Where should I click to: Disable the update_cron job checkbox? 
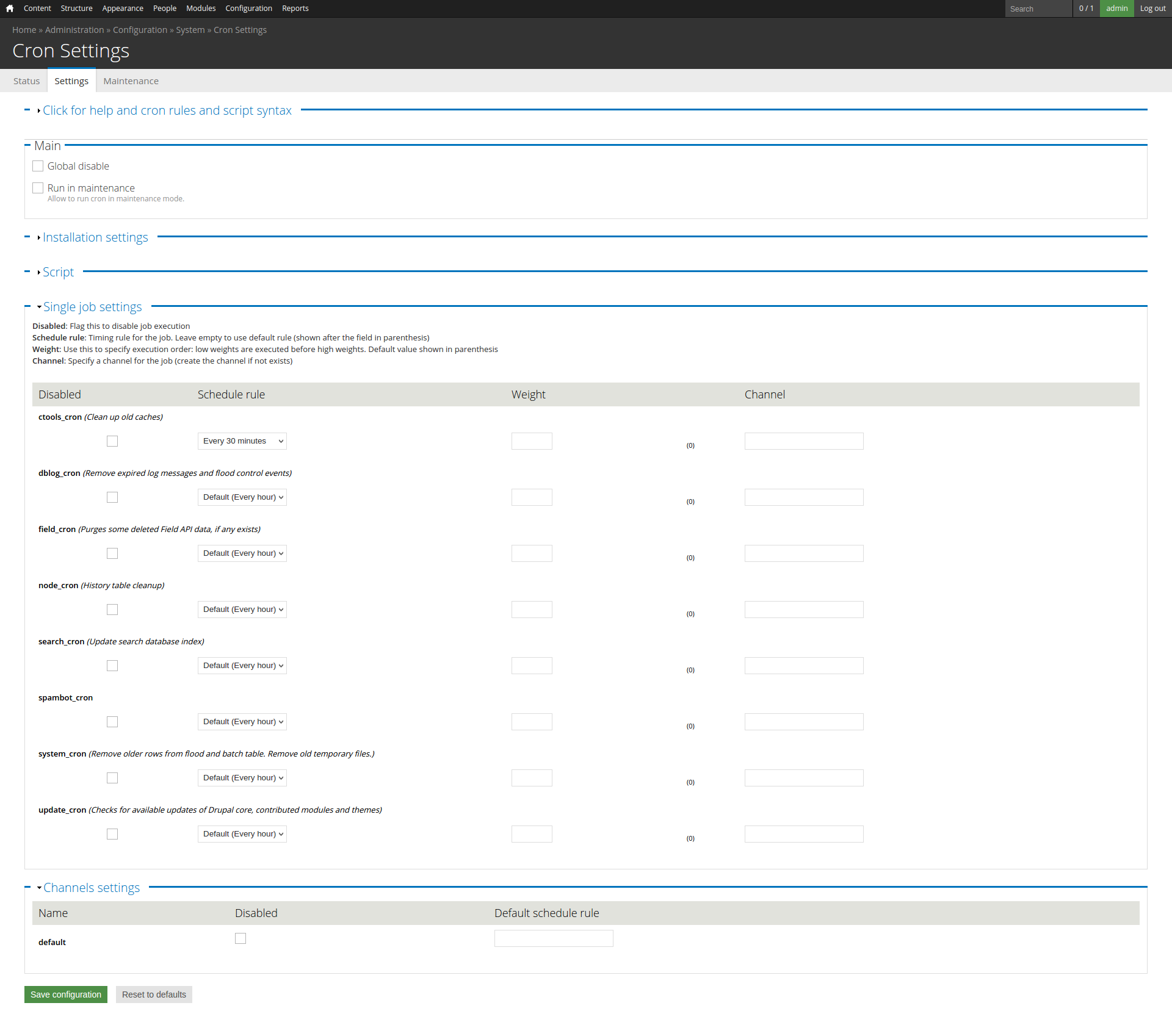pyautogui.click(x=112, y=834)
